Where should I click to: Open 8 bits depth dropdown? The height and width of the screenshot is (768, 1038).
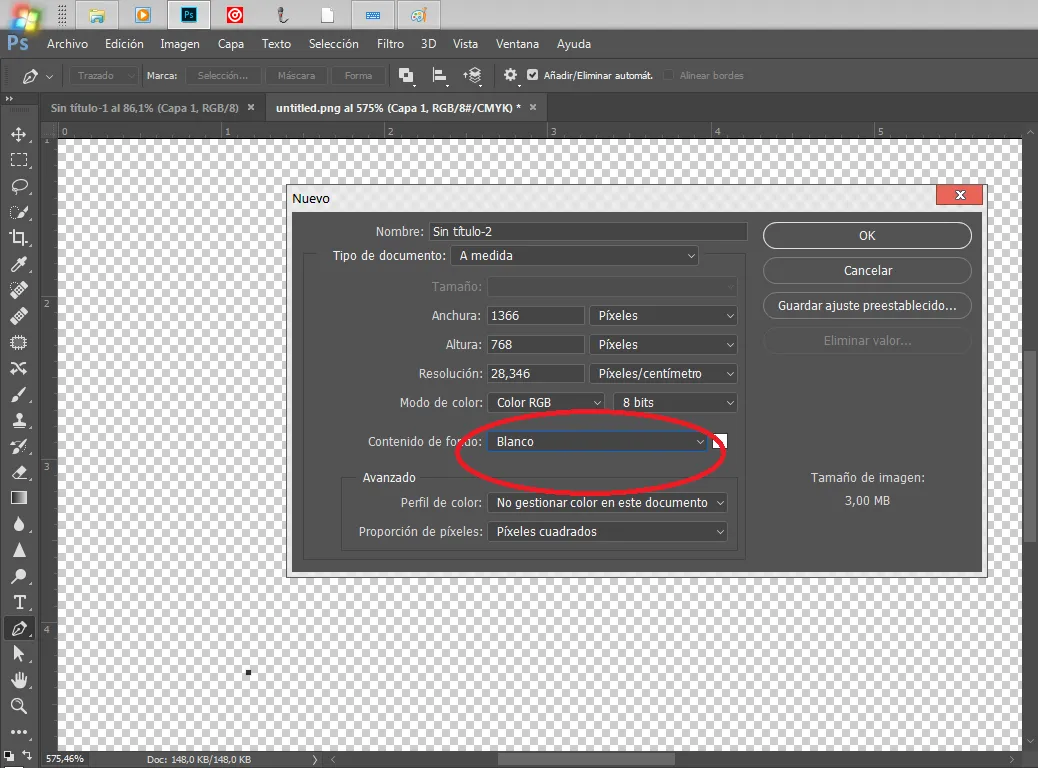pyautogui.click(x=675, y=403)
